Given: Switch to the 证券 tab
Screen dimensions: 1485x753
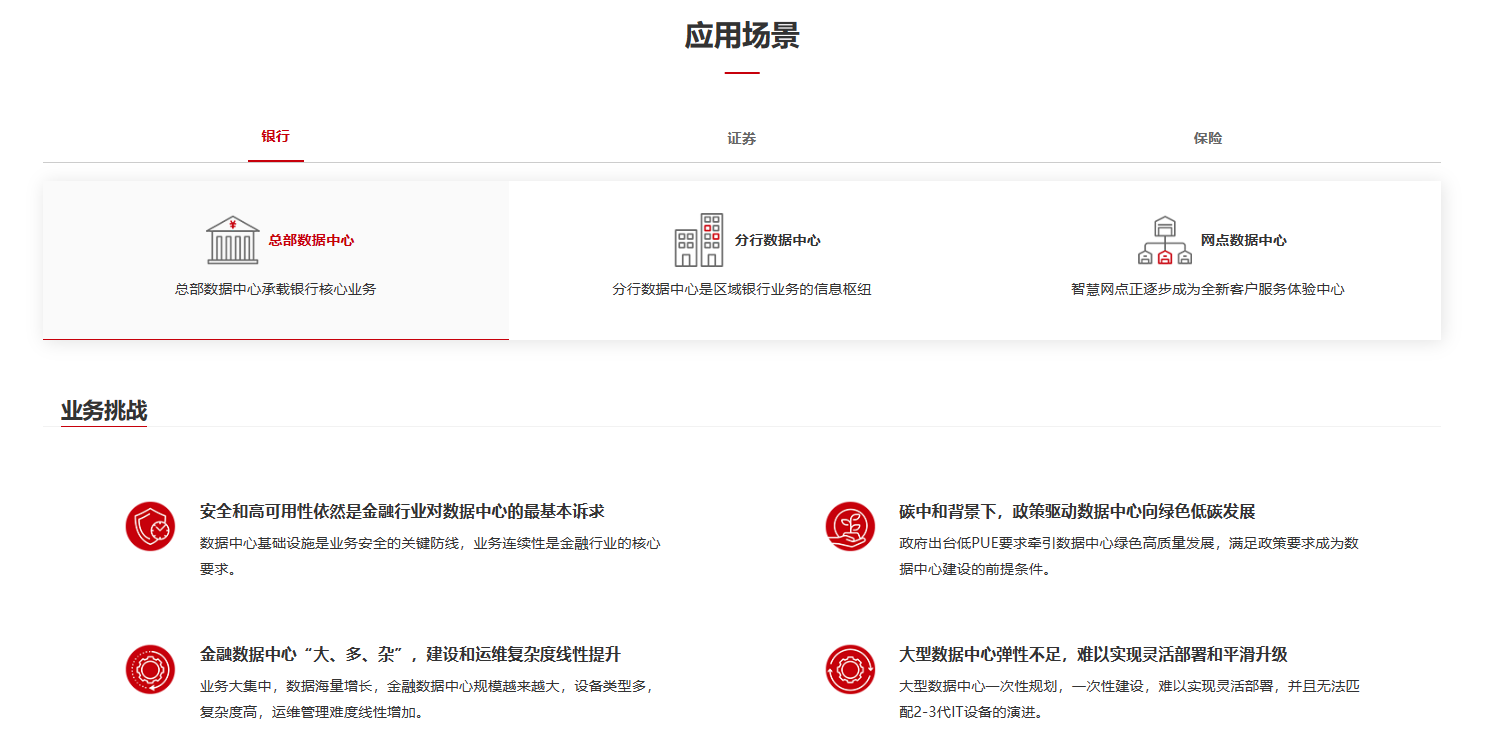Looking at the screenshot, I should (x=742, y=138).
